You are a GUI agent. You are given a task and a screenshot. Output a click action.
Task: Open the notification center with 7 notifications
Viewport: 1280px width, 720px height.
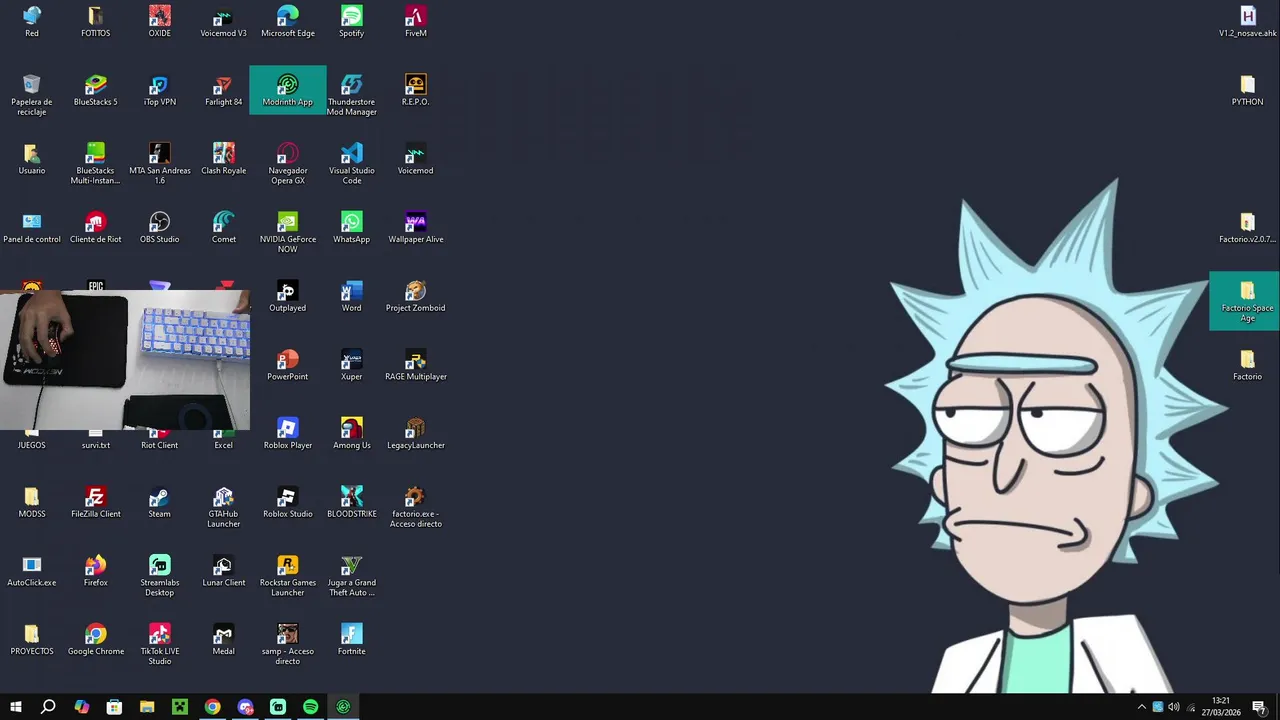pos(1260,707)
